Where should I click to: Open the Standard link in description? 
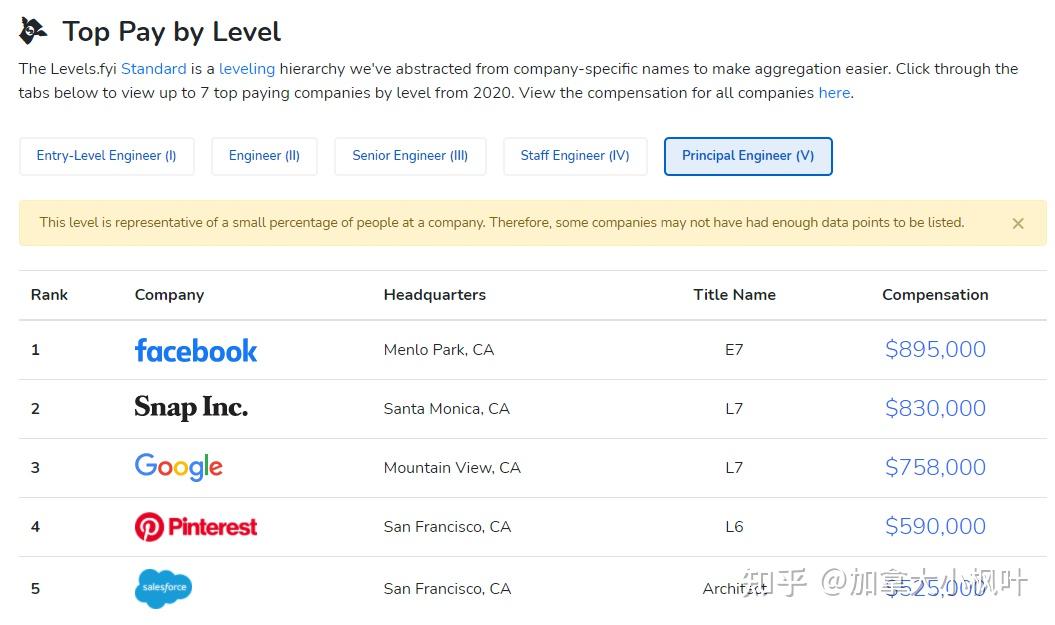153,69
